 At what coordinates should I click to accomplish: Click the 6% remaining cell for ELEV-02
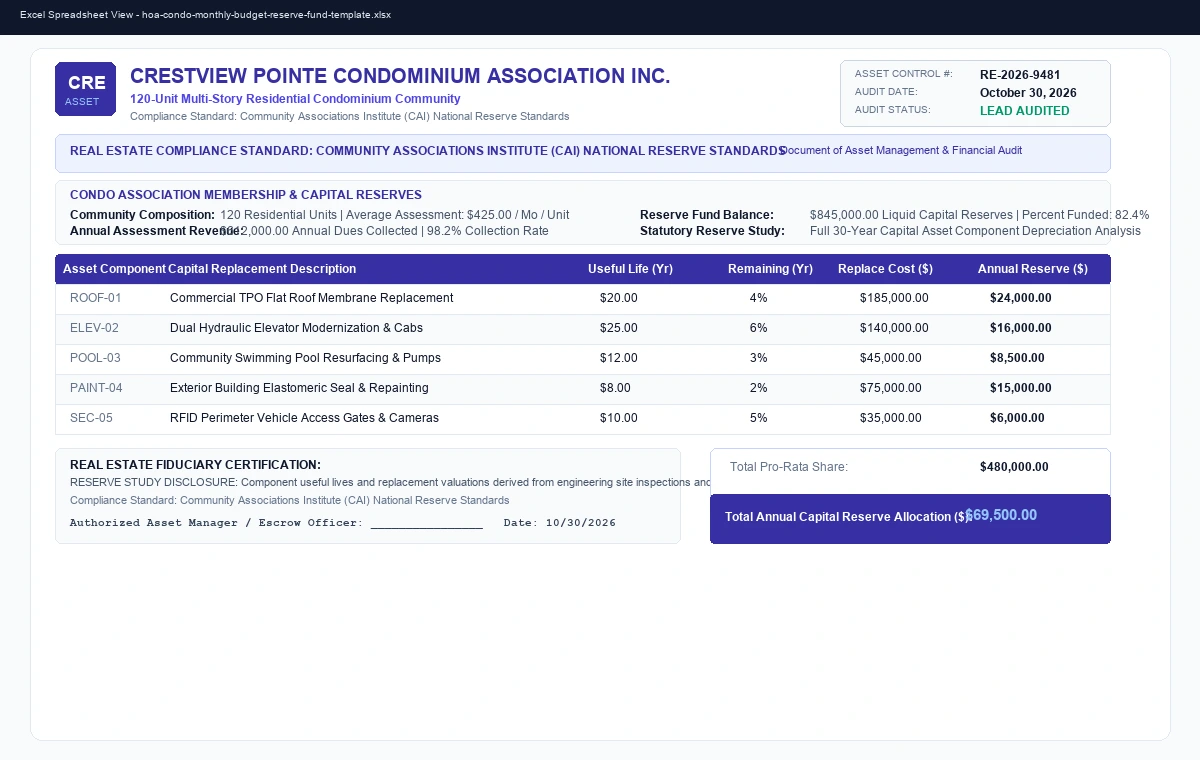click(x=759, y=328)
